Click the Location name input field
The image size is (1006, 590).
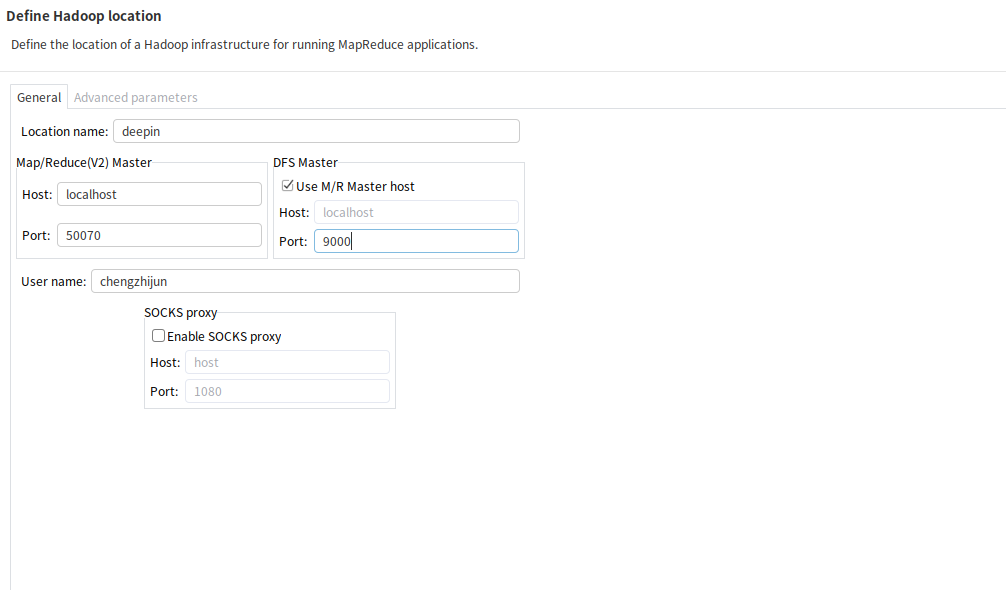[316, 131]
